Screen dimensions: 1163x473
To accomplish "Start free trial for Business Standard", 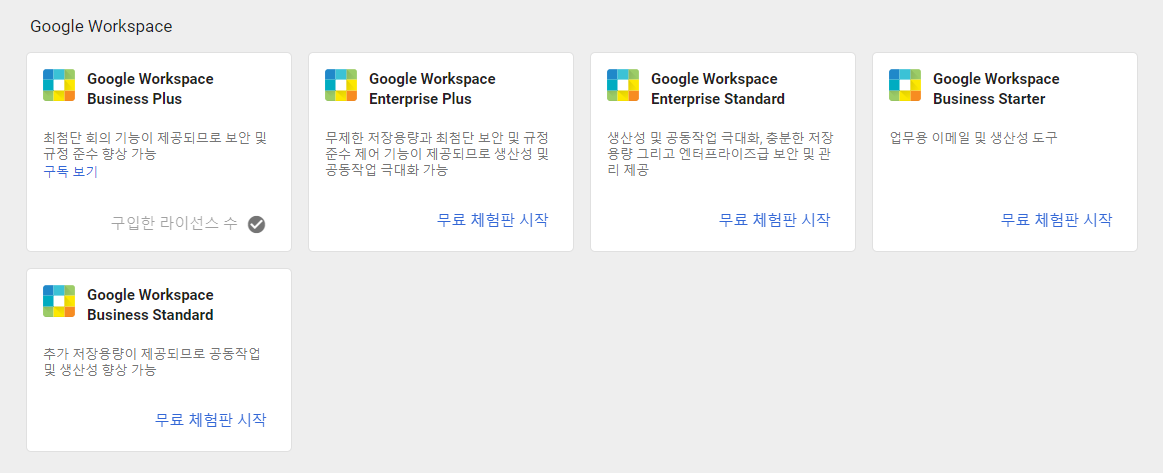I will [x=211, y=420].
